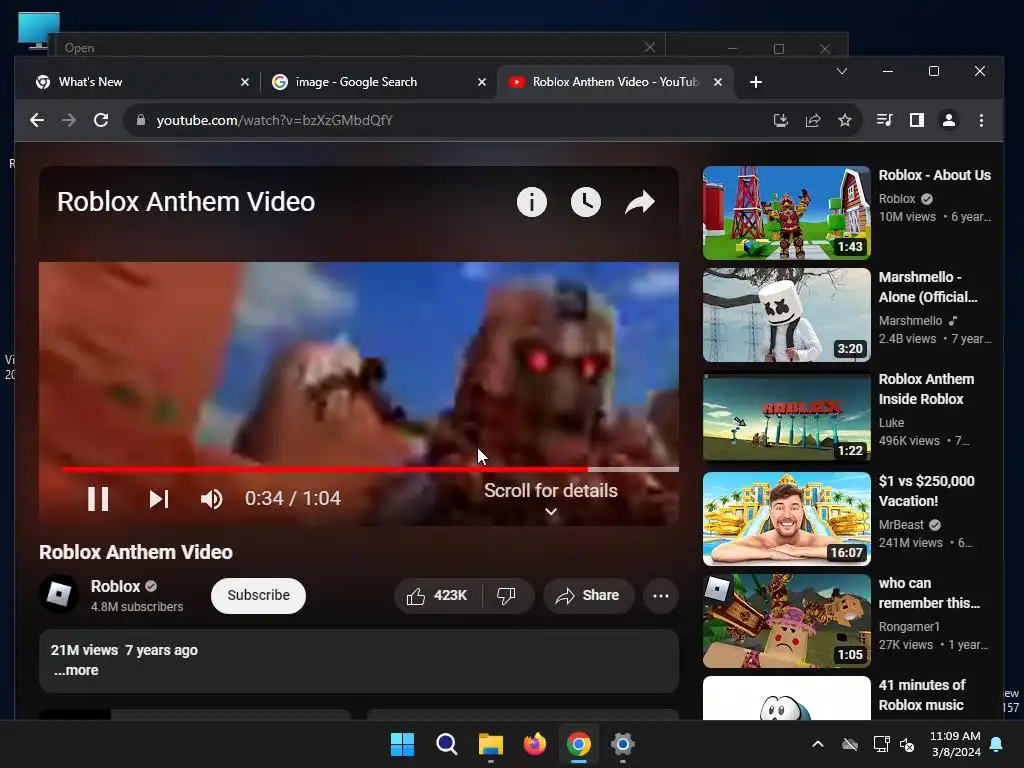Viewport: 1024px width, 768px height.
Task: Expand the description with ...more
Action: coord(76,671)
